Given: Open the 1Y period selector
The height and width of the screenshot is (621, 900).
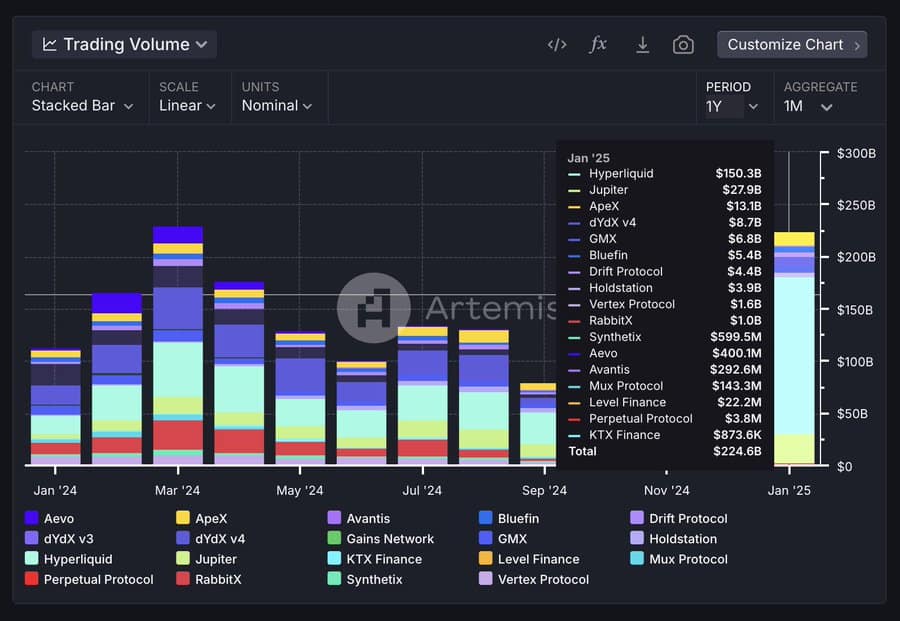Looking at the screenshot, I should [x=732, y=106].
